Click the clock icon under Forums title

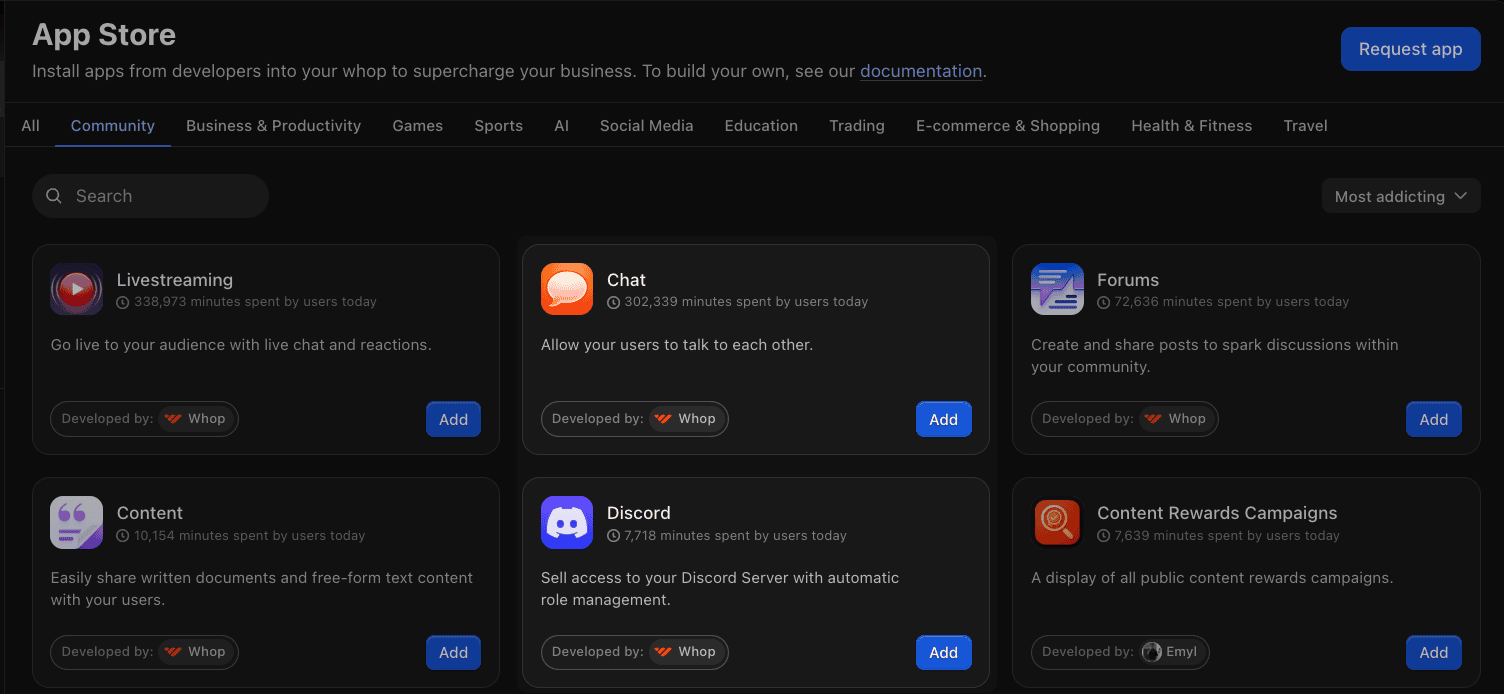(1103, 302)
